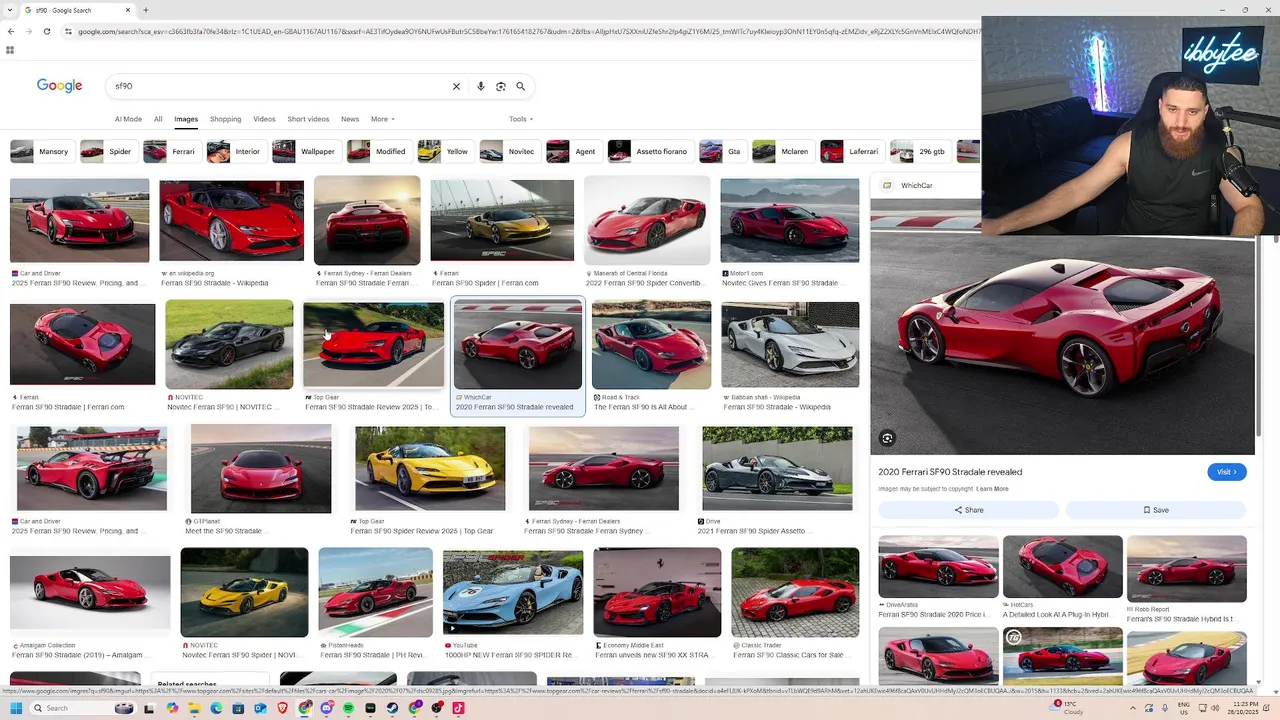The height and width of the screenshot is (720, 1280).
Task: Open Outlook from taskbar
Action: [x=260, y=708]
